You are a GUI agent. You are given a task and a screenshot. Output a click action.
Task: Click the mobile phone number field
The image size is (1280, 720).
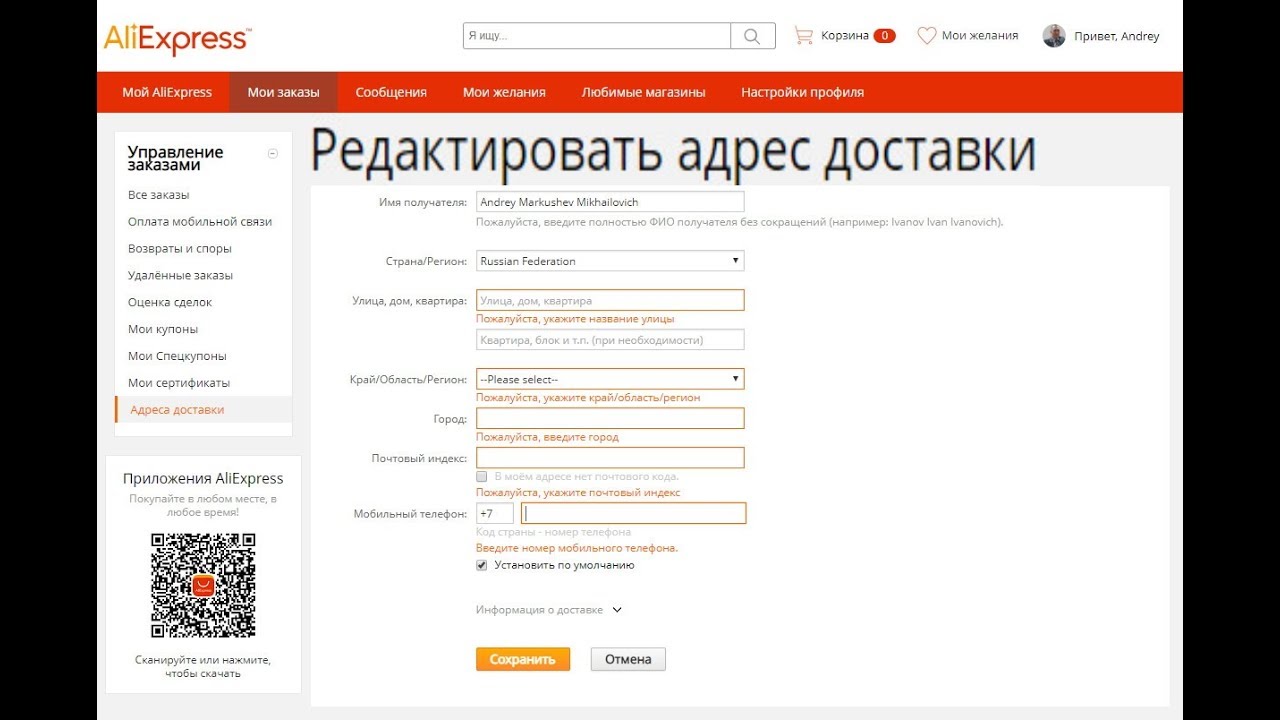pyautogui.click(x=633, y=513)
